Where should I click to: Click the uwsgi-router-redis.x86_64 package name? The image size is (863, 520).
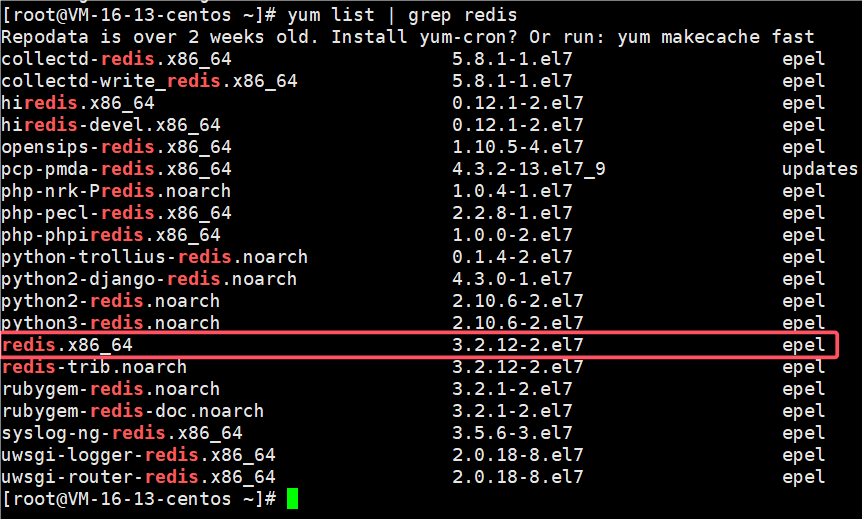(x=138, y=477)
